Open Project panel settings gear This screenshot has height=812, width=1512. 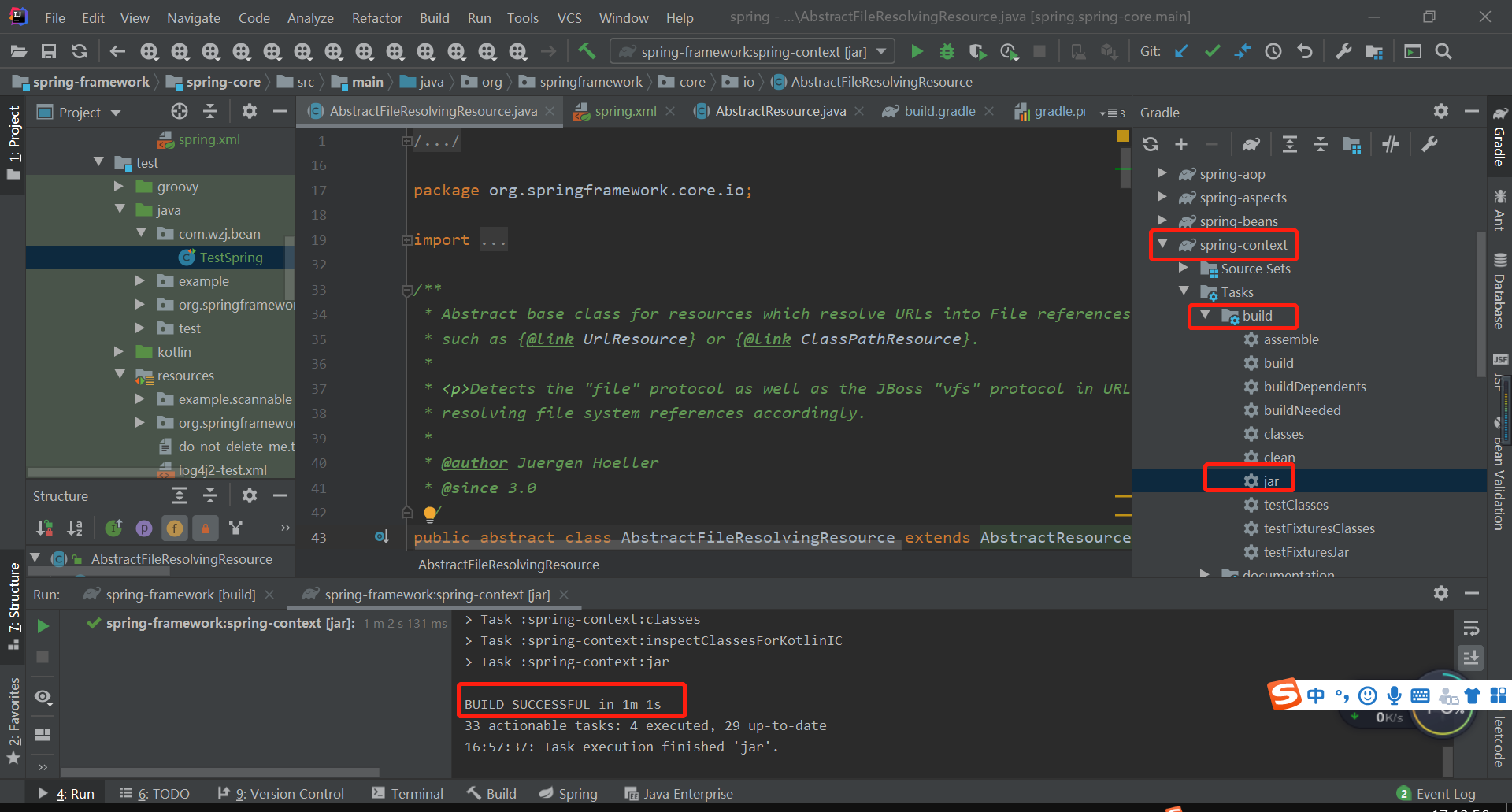click(x=250, y=111)
